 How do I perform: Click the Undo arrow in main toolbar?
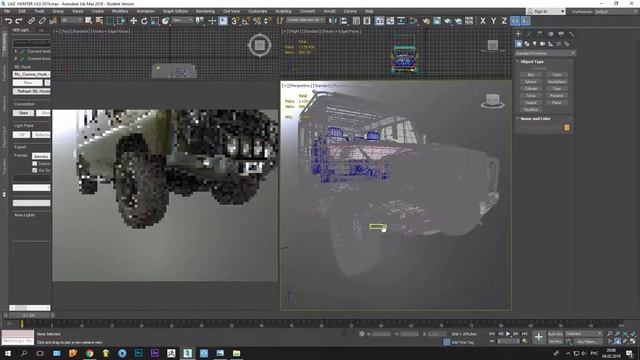pos(8,21)
